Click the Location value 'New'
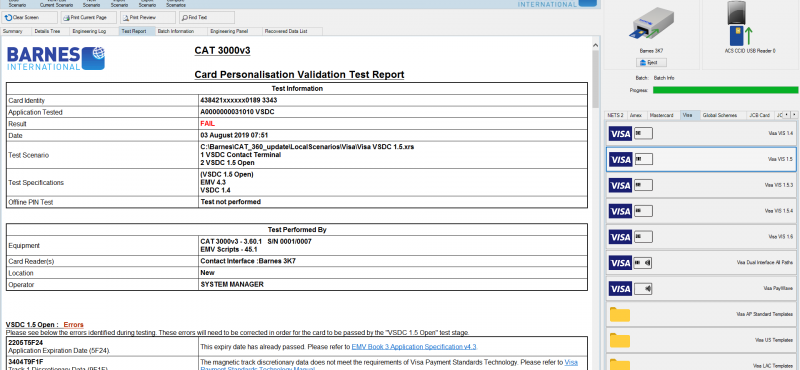This screenshot has width=800, height=370. coord(208,273)
